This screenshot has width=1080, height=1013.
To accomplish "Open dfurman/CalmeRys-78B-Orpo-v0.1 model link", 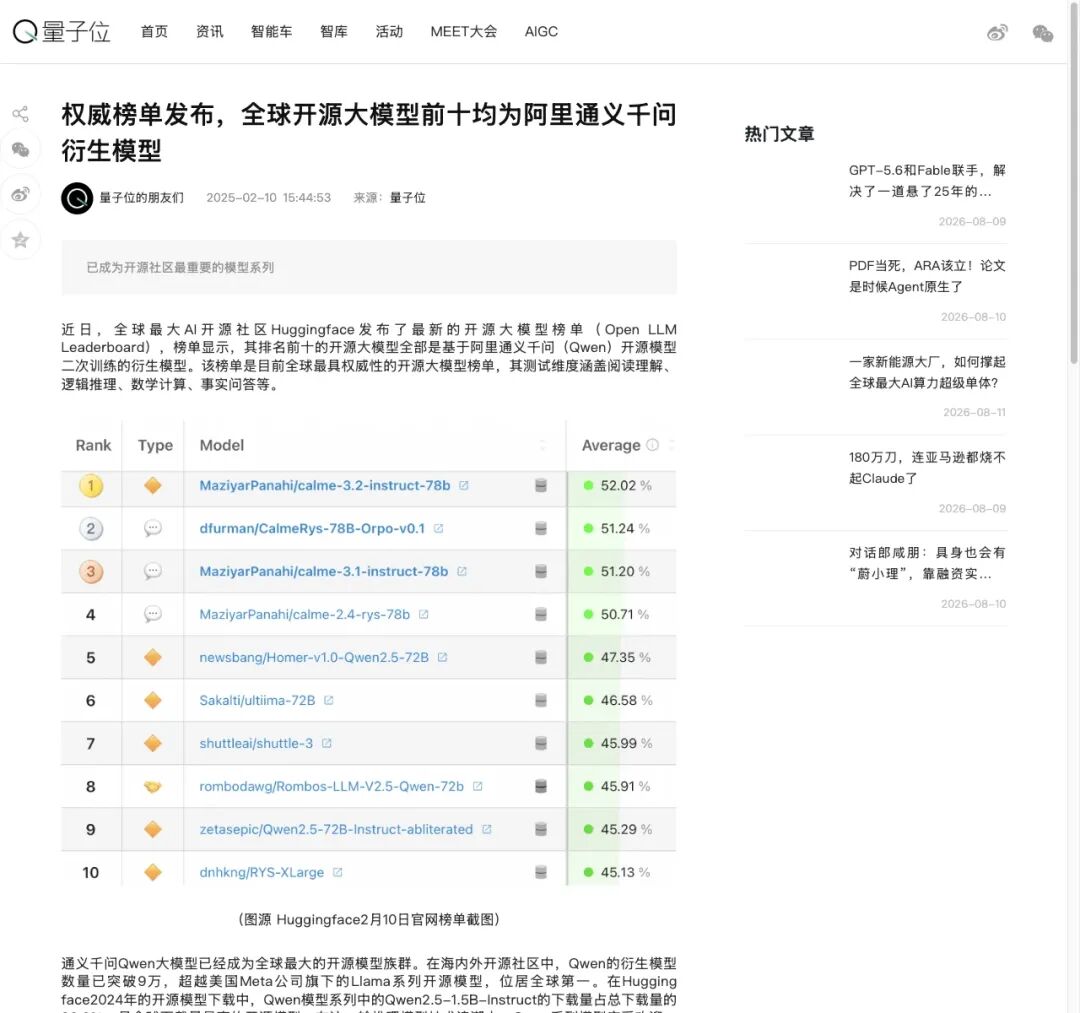I will [x=312, y=528].
